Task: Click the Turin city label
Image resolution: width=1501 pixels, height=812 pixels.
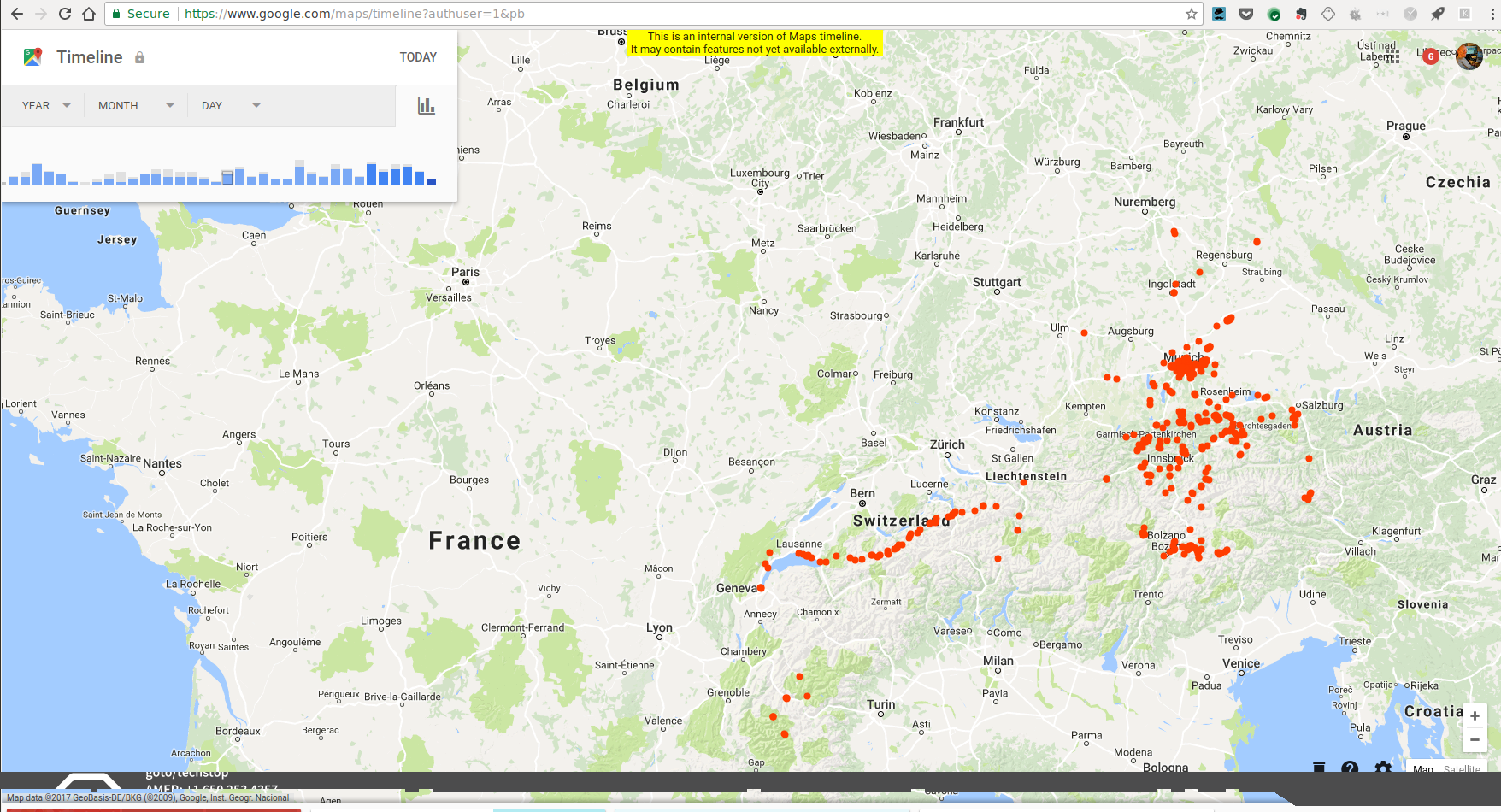Action: point(881,704)
